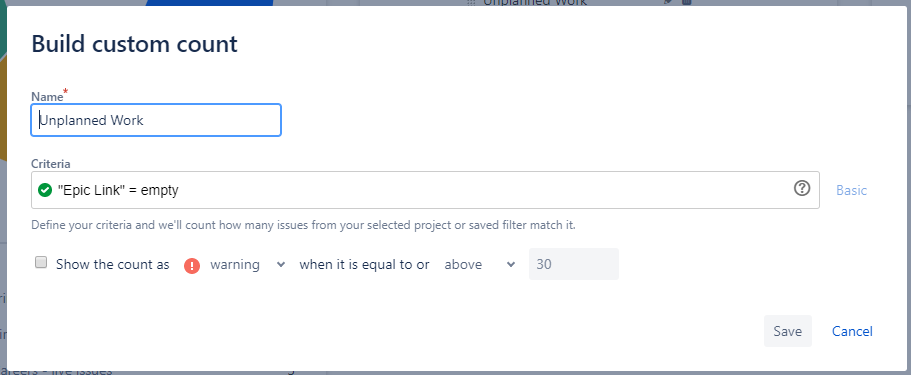This screenshot has width=911, height=375.
Task: Click the drag handle beside Unplanned Work
Action: tap(471, 2)
